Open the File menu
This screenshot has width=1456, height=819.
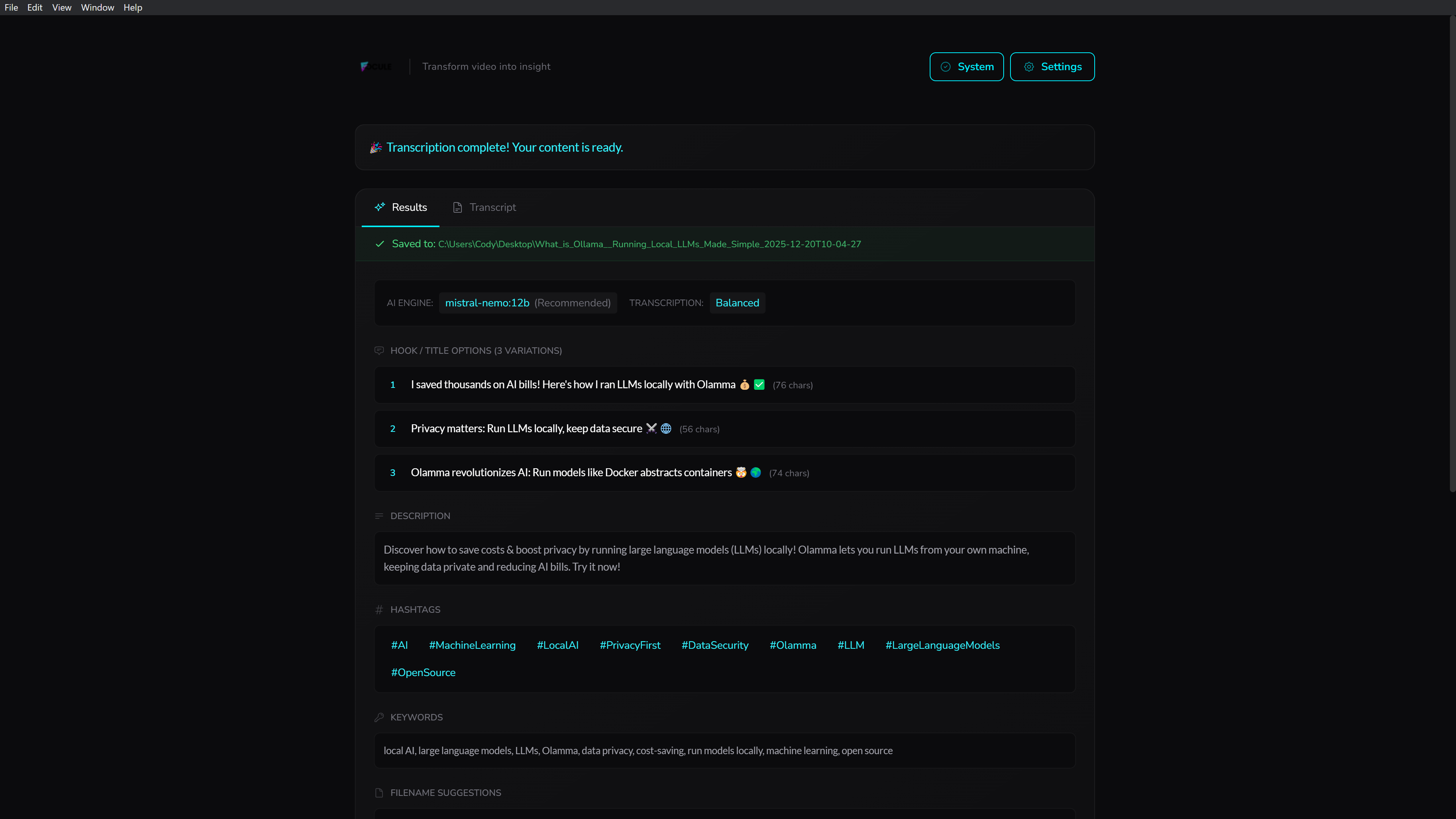pos(11,7)
